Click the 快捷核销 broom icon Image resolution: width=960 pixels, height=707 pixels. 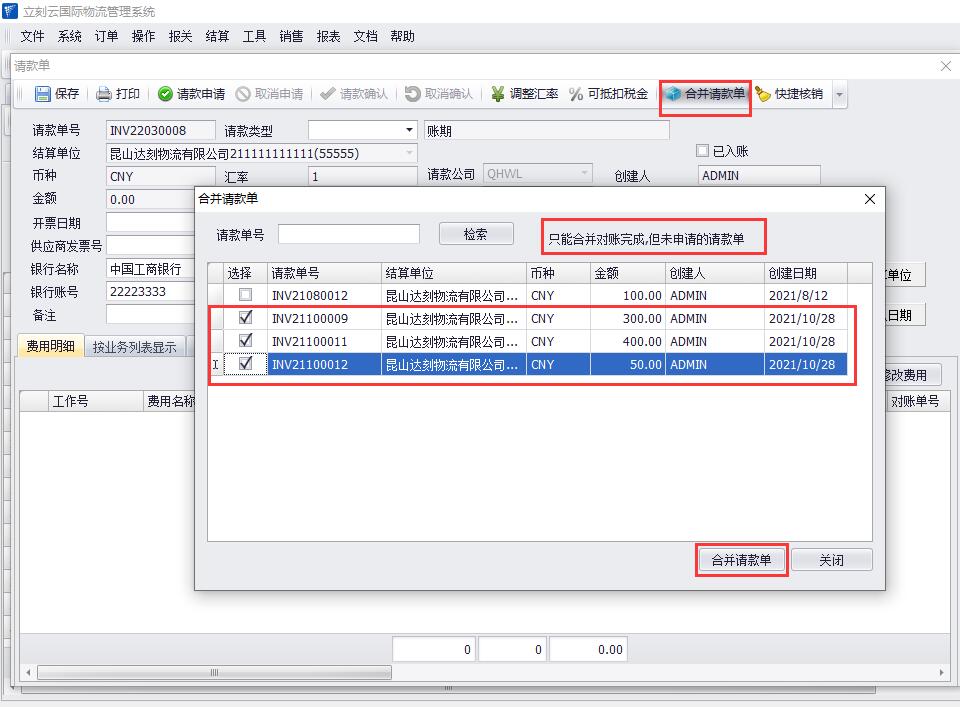(x=763, y=94)
